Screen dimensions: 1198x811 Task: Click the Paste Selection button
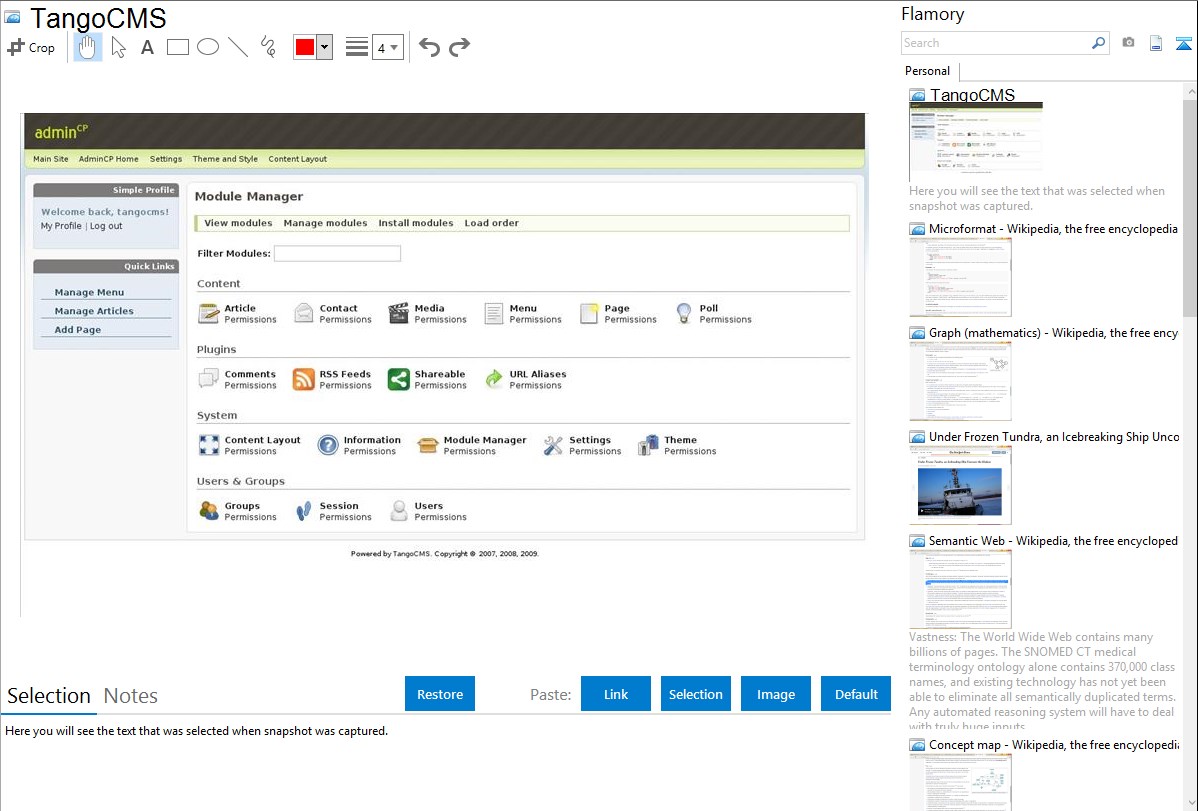[x=696, y=694]
